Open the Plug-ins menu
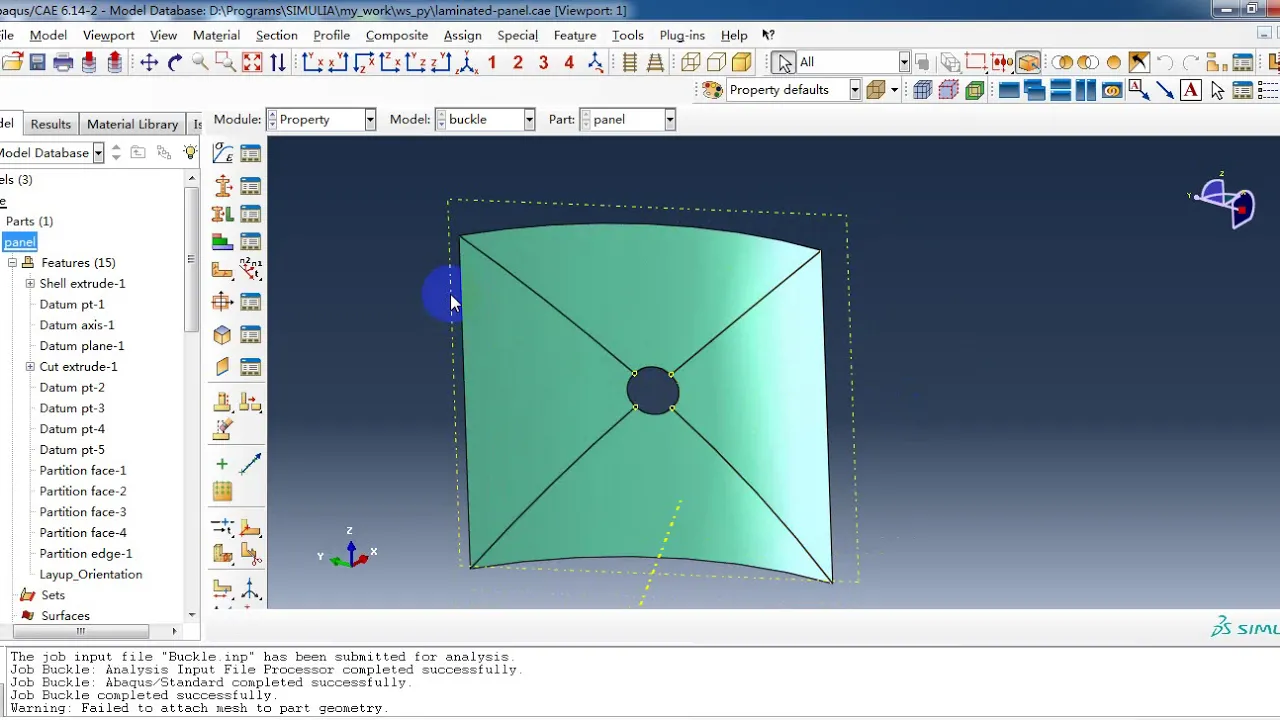This screenshot has height=720, width=1280. 682,35
